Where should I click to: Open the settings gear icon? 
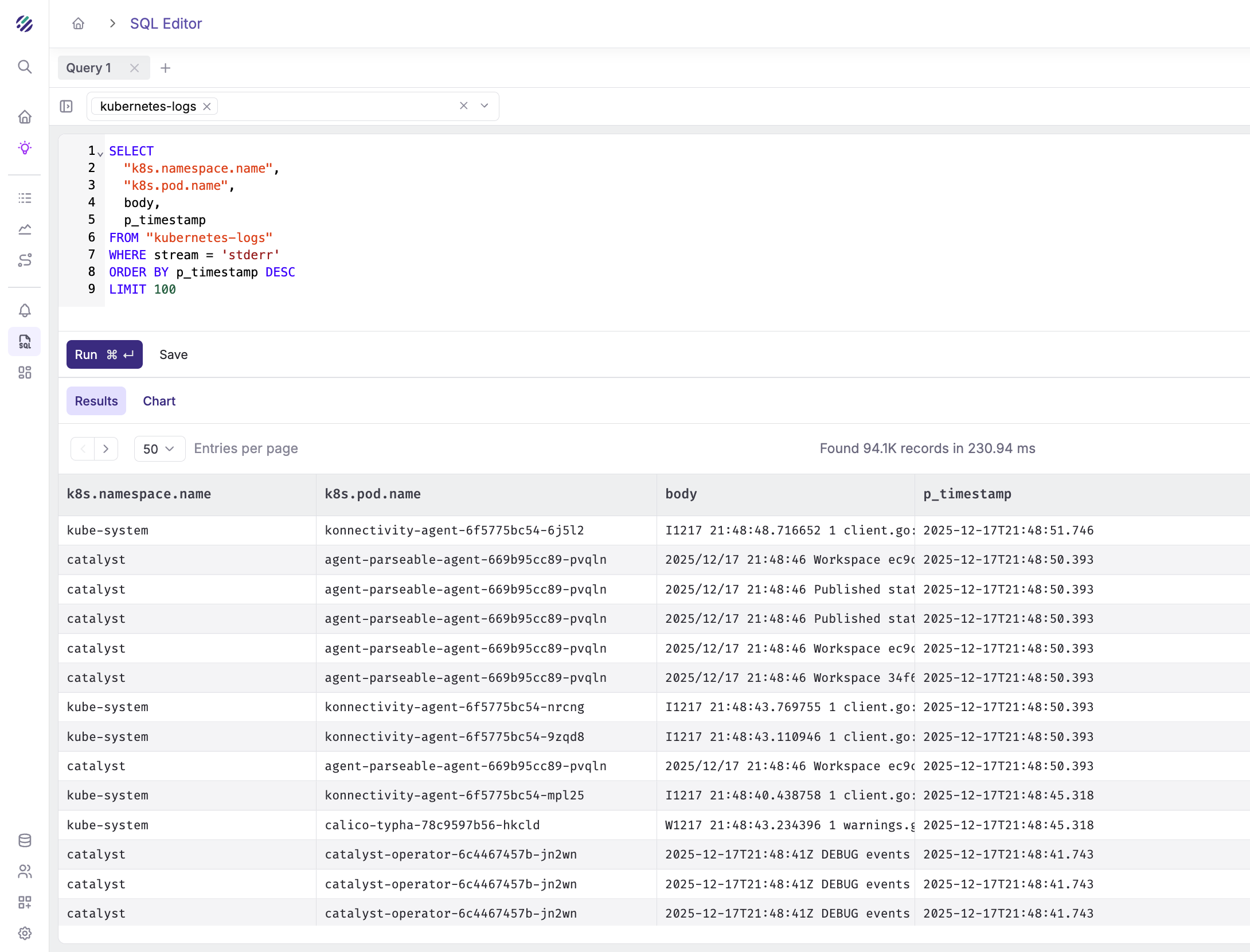(25, 933)
